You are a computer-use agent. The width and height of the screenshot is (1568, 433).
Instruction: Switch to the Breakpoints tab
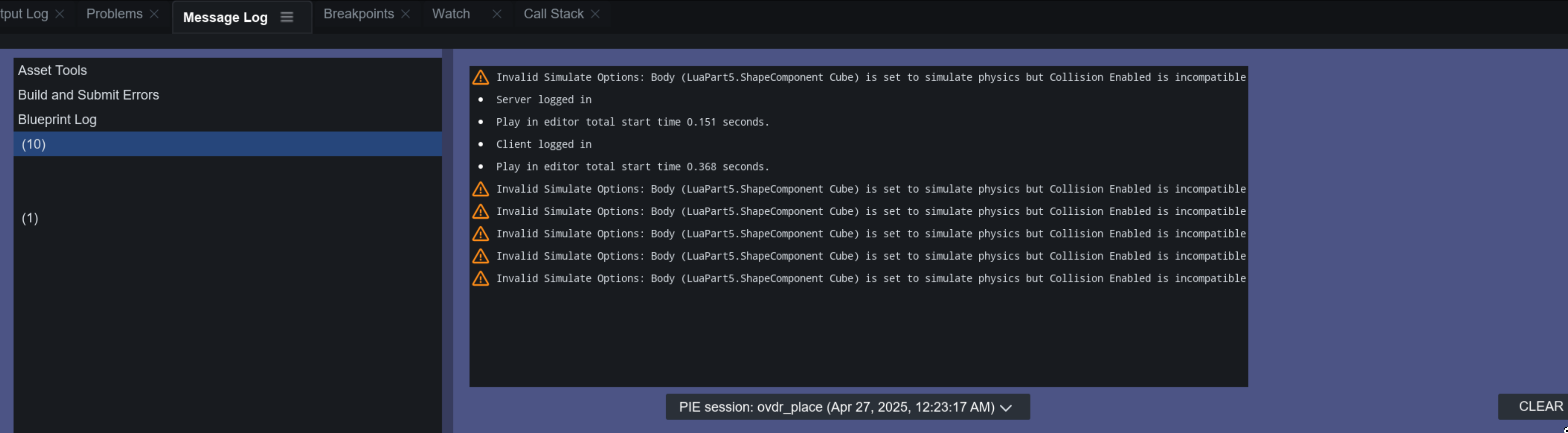tap(358, 14)
